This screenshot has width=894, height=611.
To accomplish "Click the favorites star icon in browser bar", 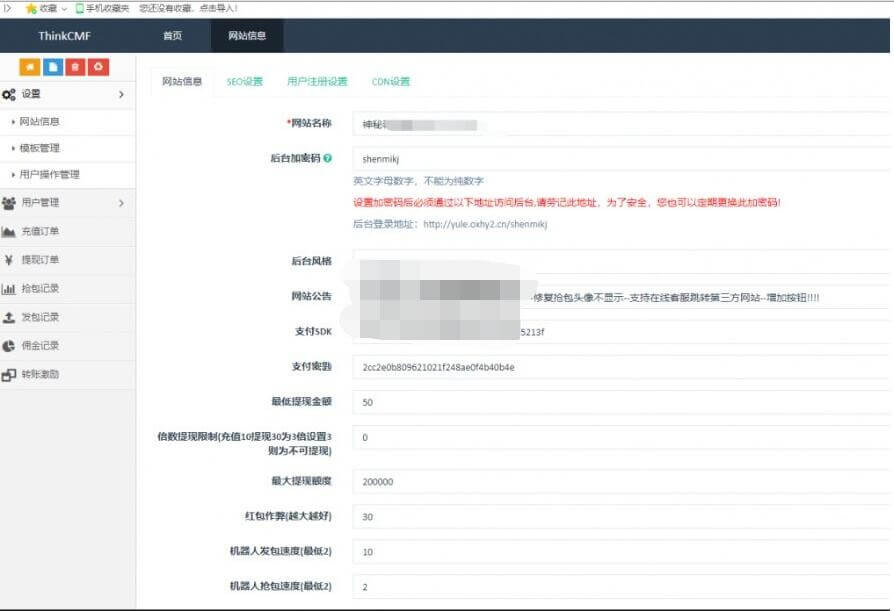I will 31,8.
